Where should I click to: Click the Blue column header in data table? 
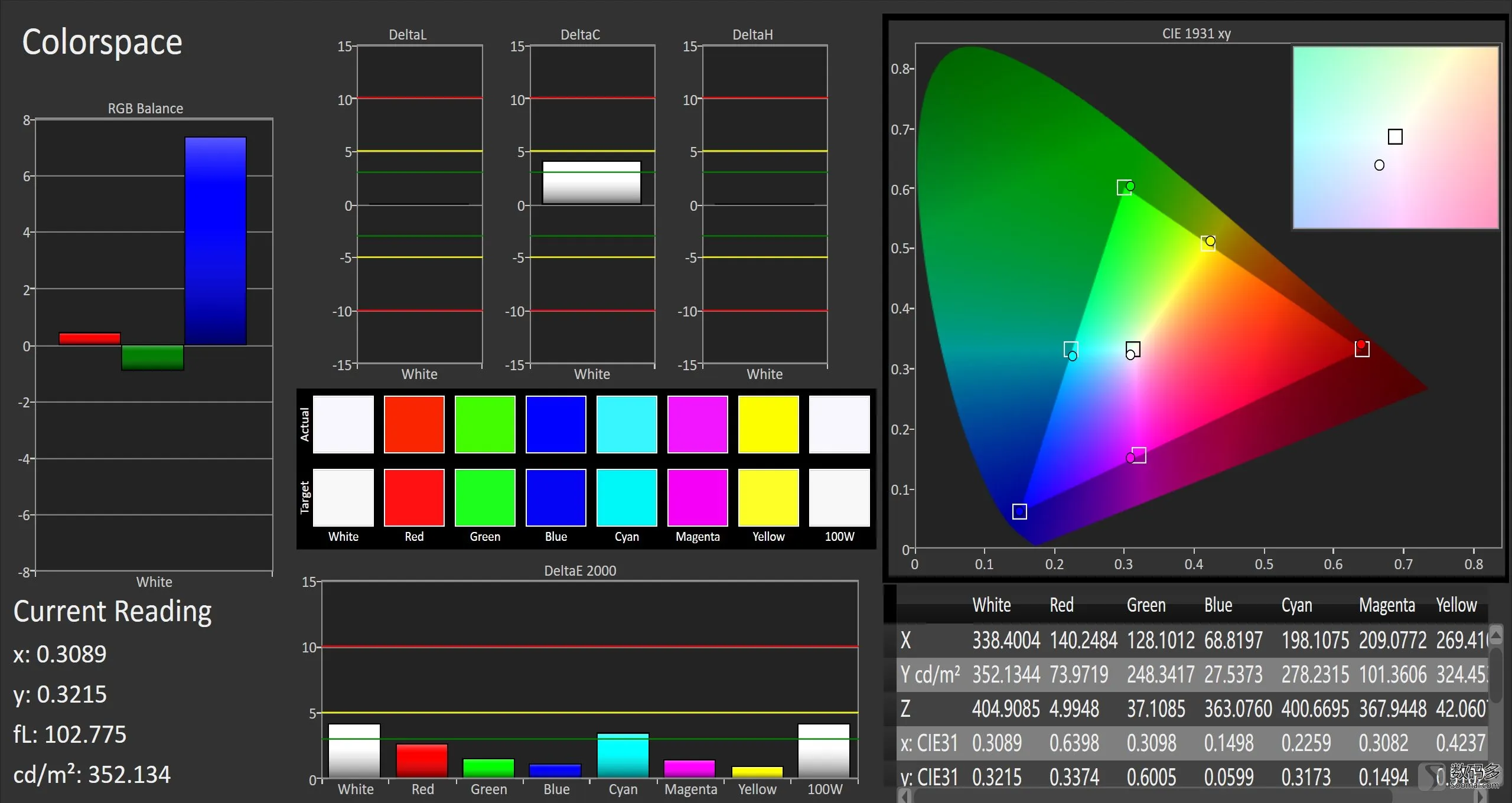tap(1218, 605)
